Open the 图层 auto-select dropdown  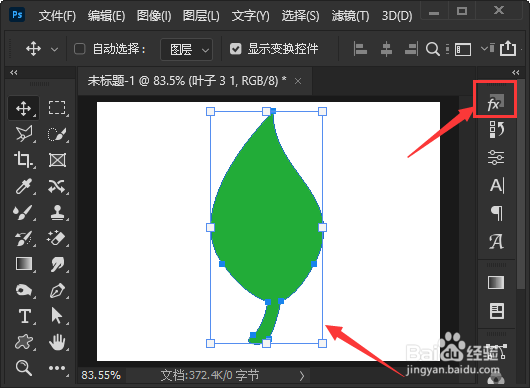point(187,49)
